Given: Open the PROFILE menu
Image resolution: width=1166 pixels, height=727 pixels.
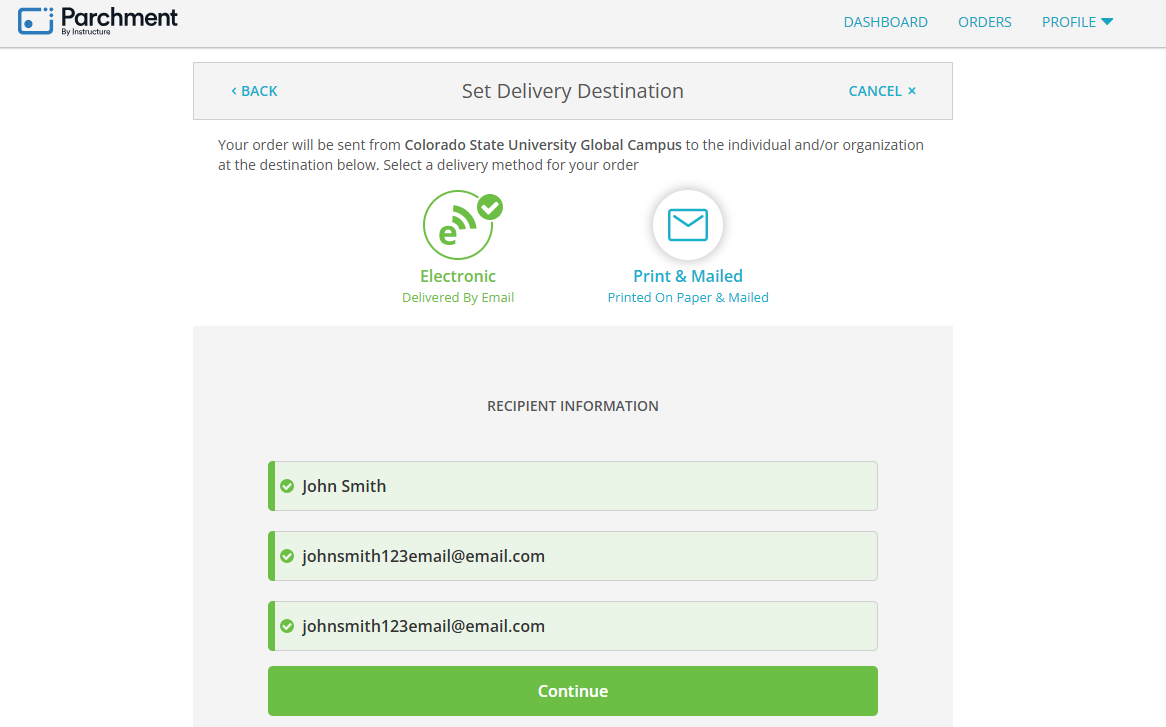Looking at the screenshot, I should click(1077, 22).
